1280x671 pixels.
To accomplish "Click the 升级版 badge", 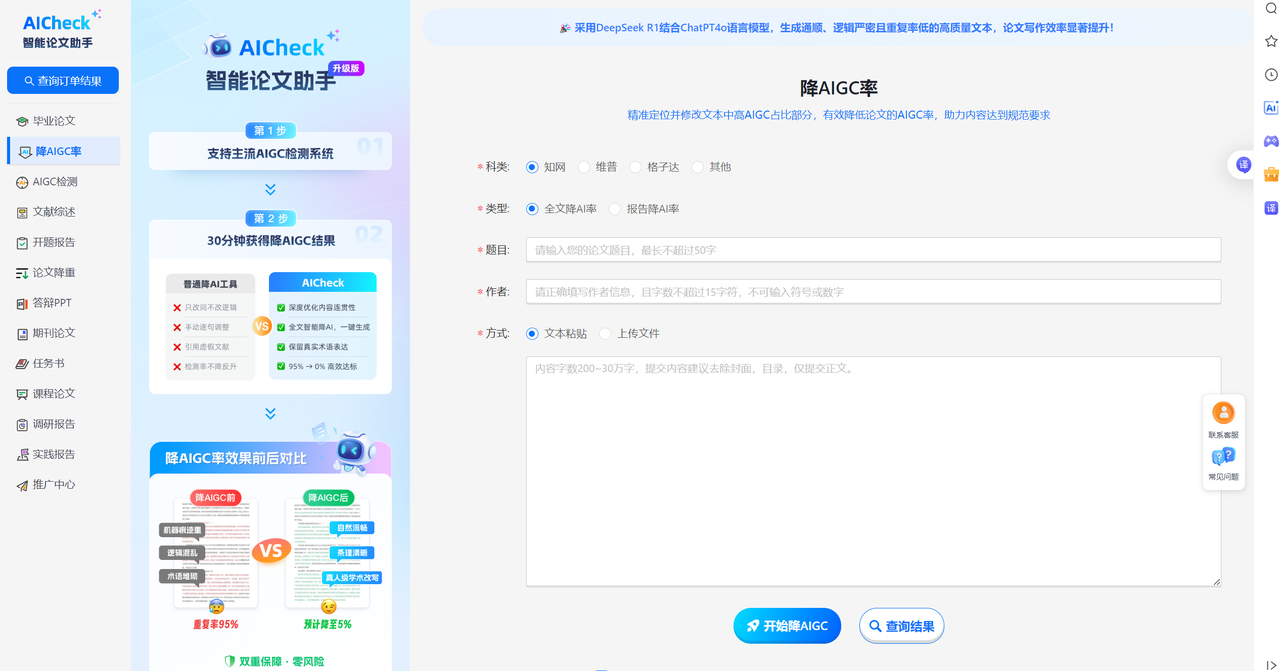I will (347, 69).
